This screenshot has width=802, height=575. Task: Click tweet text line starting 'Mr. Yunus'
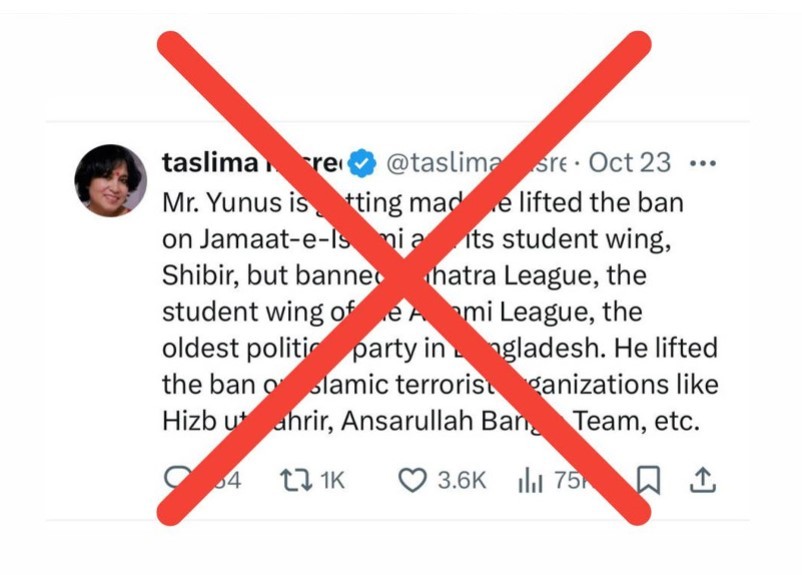click(x=423, y=203)
